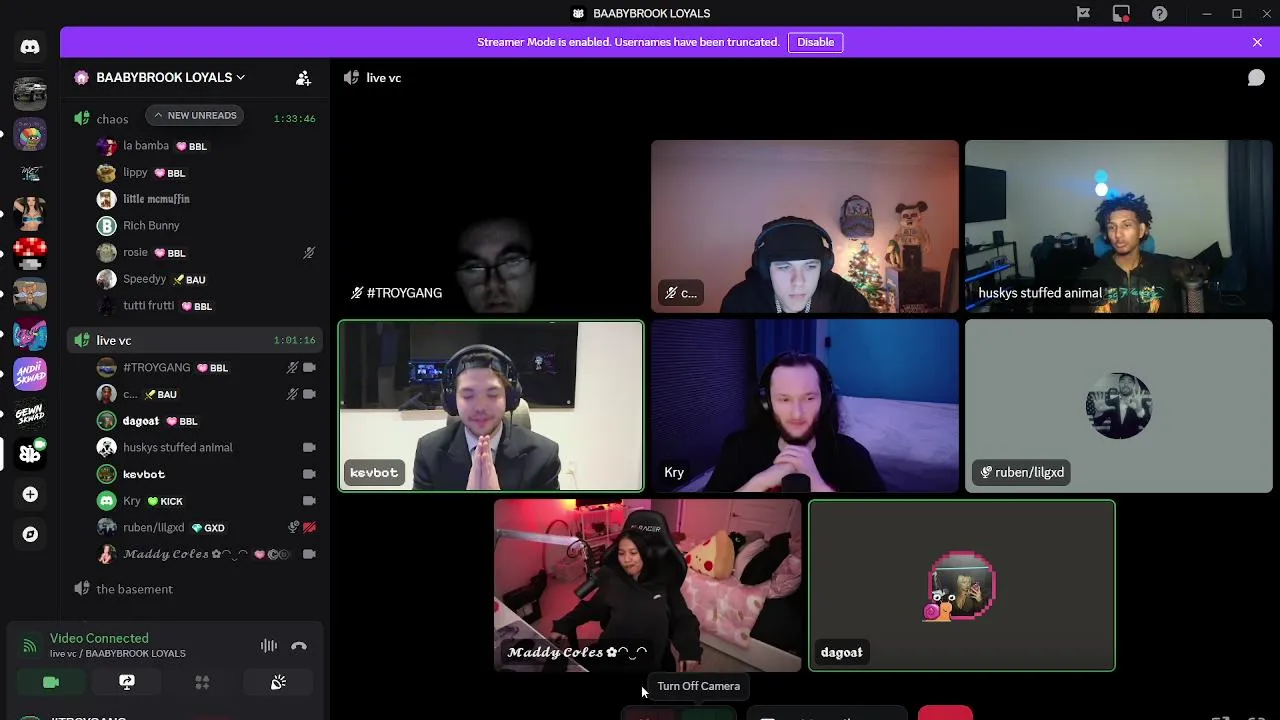Open the GEWN SKWAD server icon
The width and height of the screenshot is (1280, 720).
(x=30, y=413)
